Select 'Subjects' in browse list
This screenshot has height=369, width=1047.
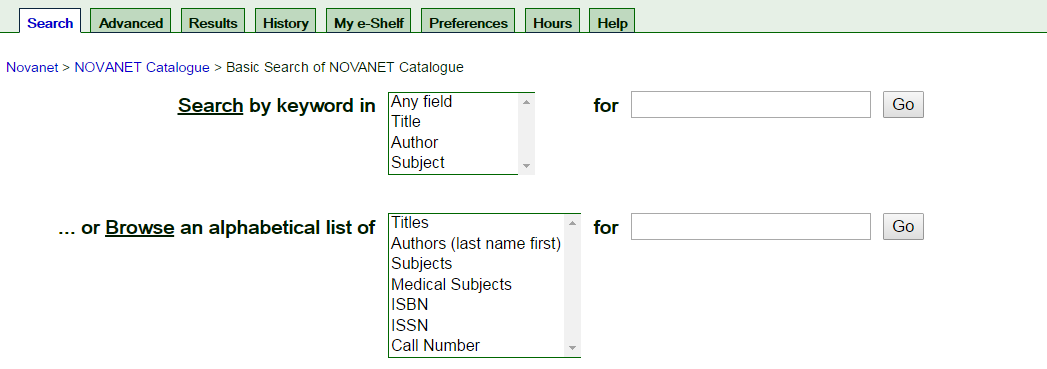coord(476,264)
